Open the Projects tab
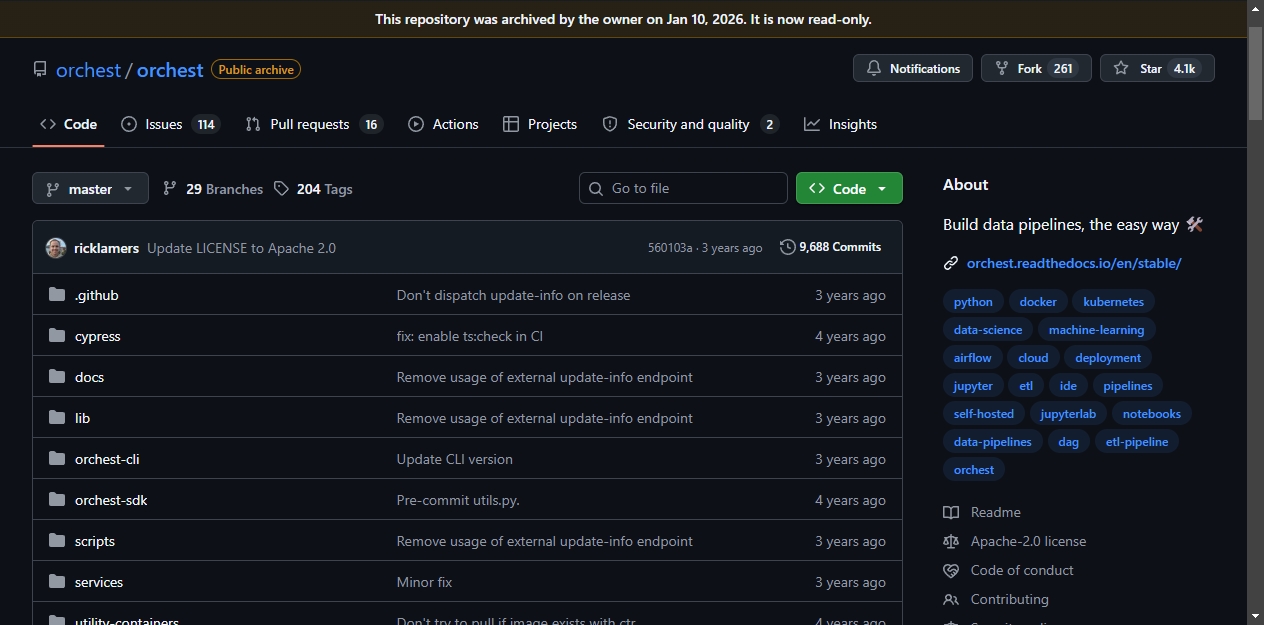Viewport: 1264px width, 625px height. 540,124
